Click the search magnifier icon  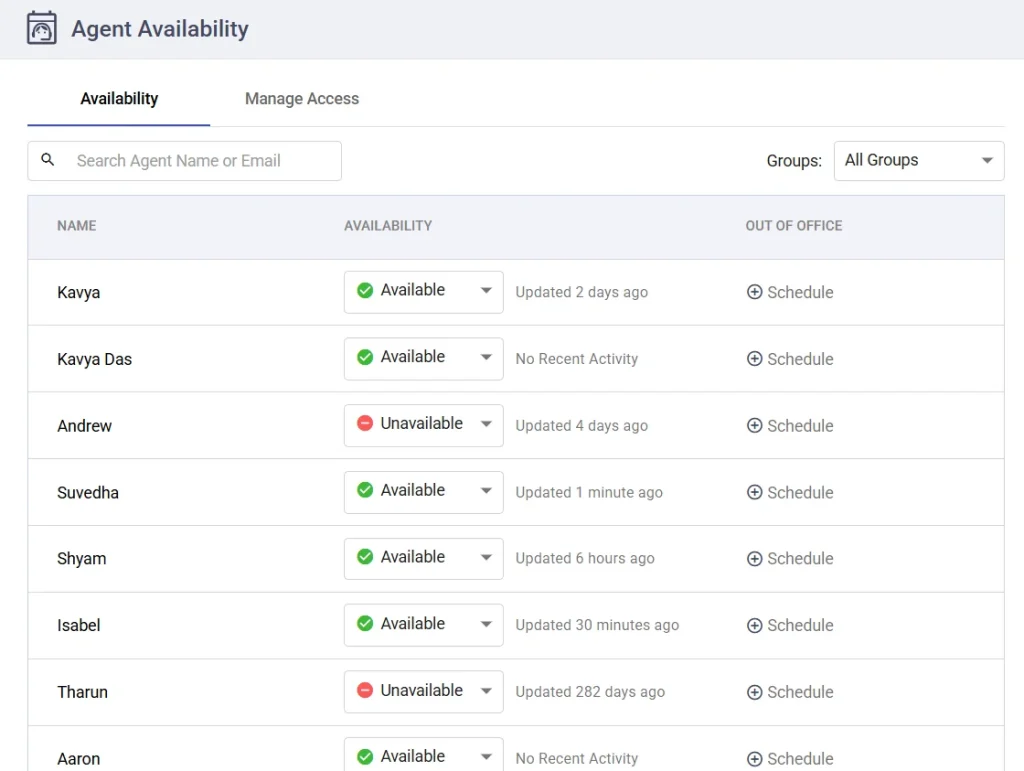48,159
